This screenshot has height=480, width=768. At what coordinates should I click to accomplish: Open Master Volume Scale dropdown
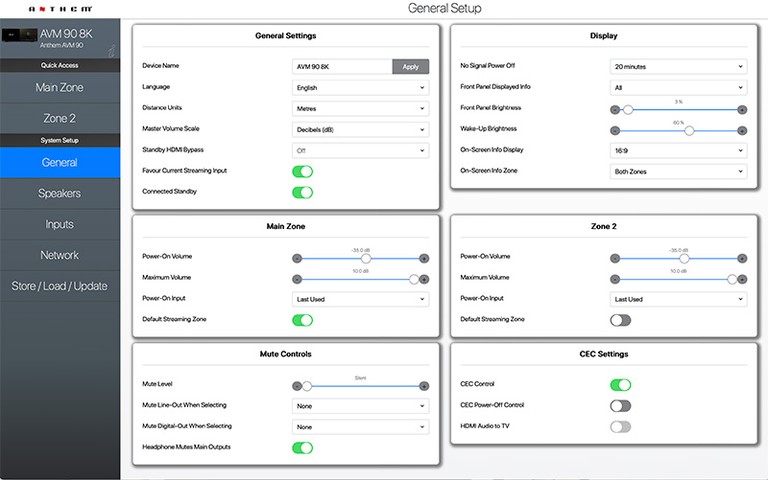tap(360, 129)
